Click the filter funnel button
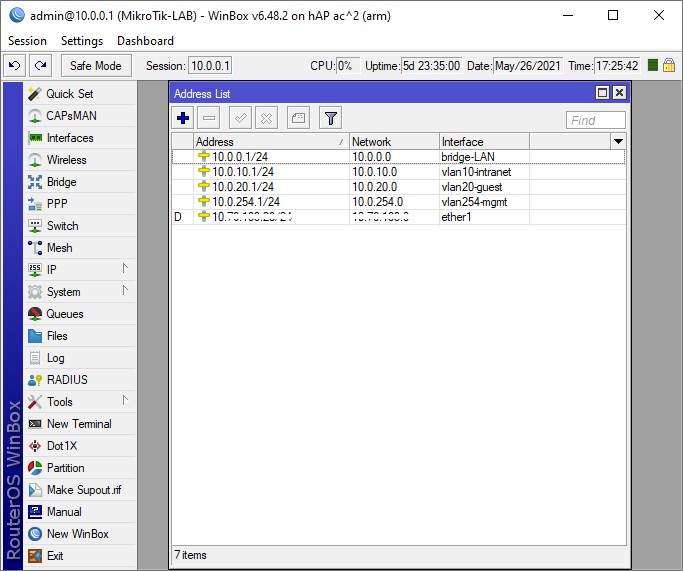The width and height of the screenshot is (683, 571). 331,118
